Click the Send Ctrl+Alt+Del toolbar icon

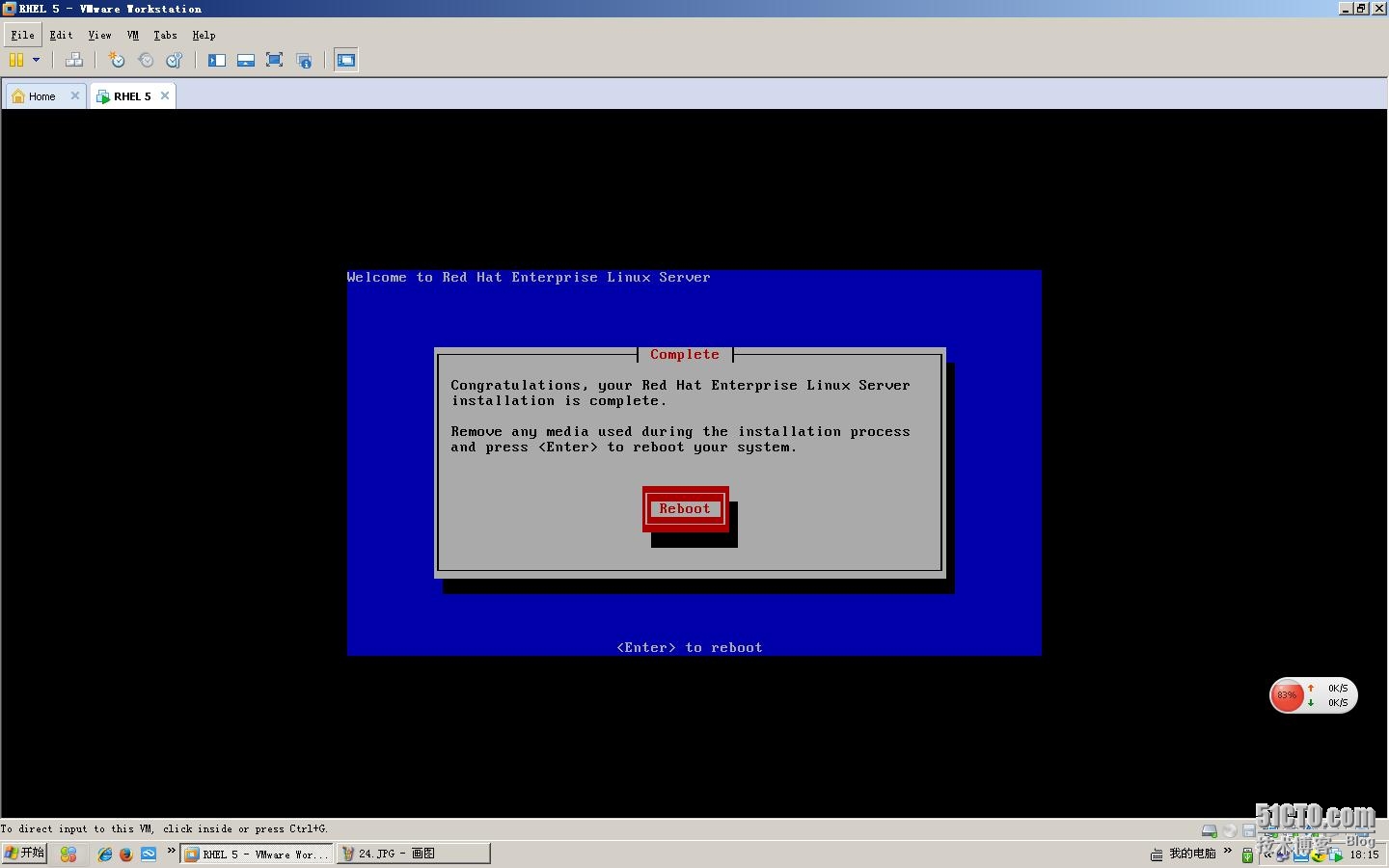pos(74,60)
